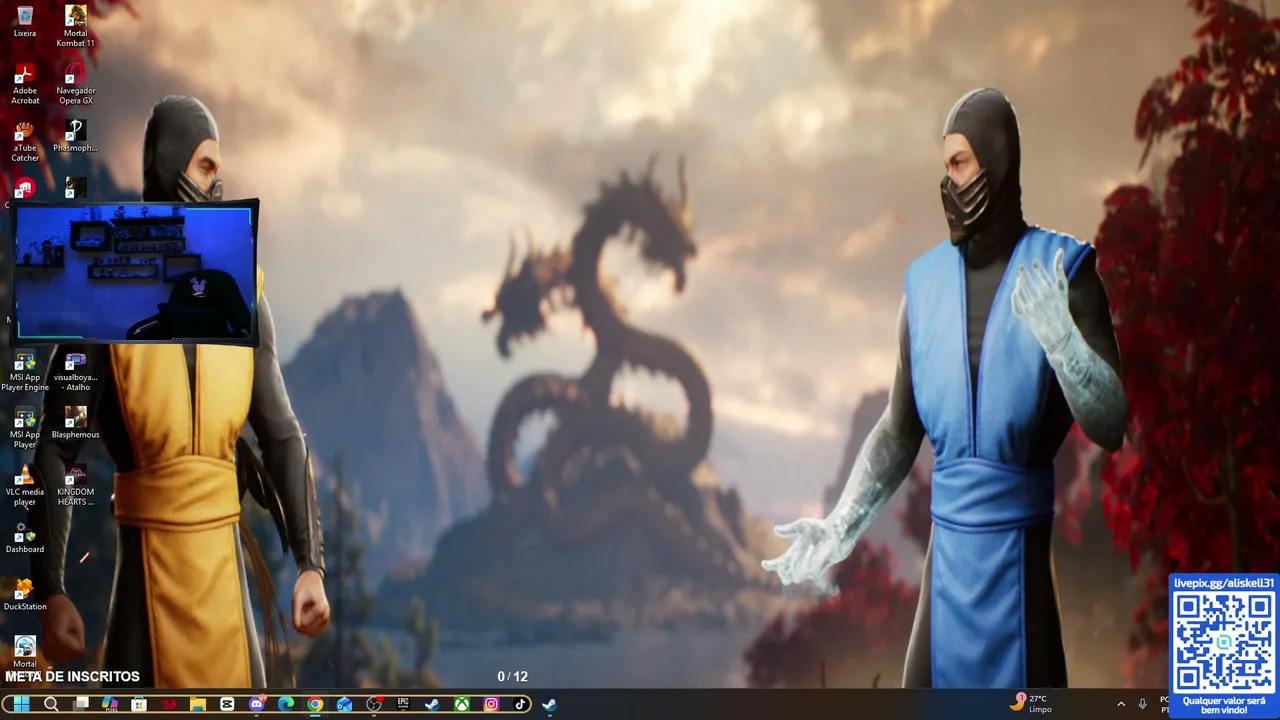Open TikTok from the taskbar
Viewport: 1280px width, 720px height.
[x=520, y=704]
